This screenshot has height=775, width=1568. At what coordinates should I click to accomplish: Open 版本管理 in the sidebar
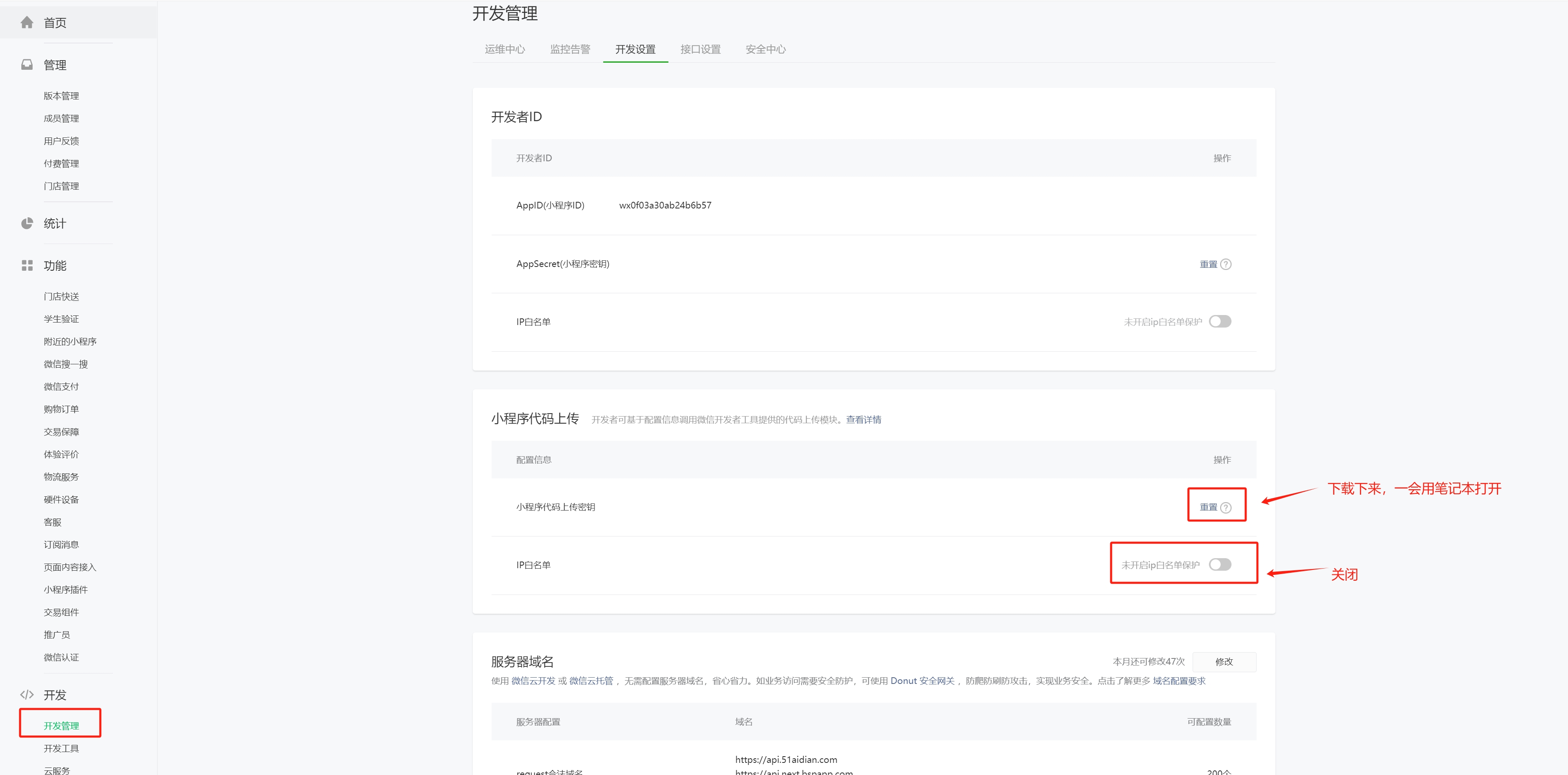coord(61,96)
